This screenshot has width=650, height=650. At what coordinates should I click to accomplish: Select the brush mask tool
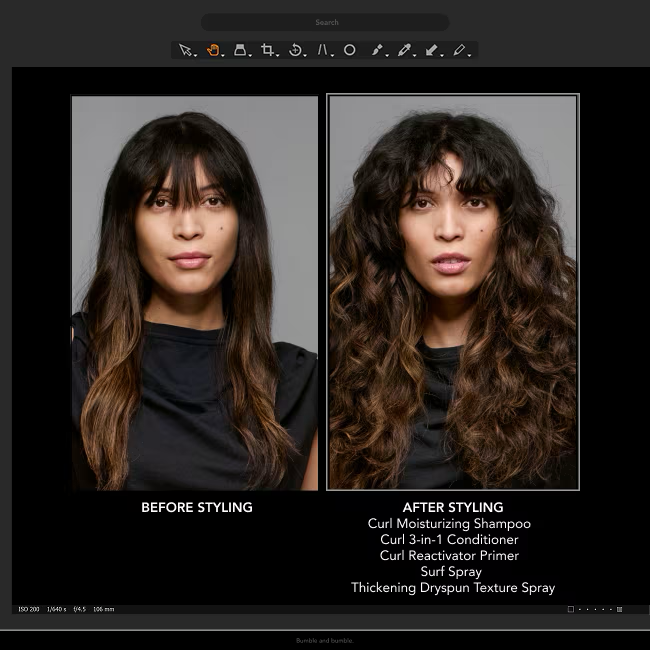(x=376, y=50)
